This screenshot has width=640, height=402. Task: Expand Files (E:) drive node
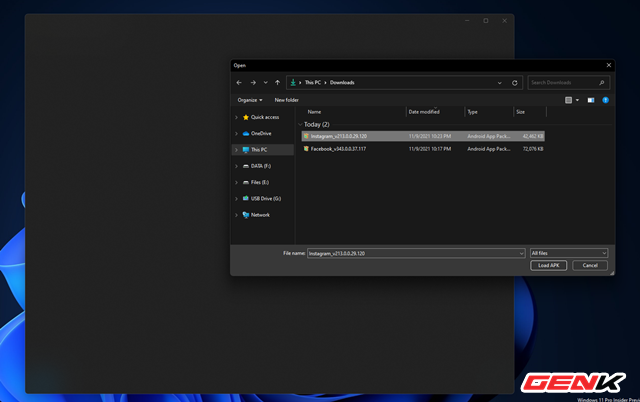click(x=236, y=182)
